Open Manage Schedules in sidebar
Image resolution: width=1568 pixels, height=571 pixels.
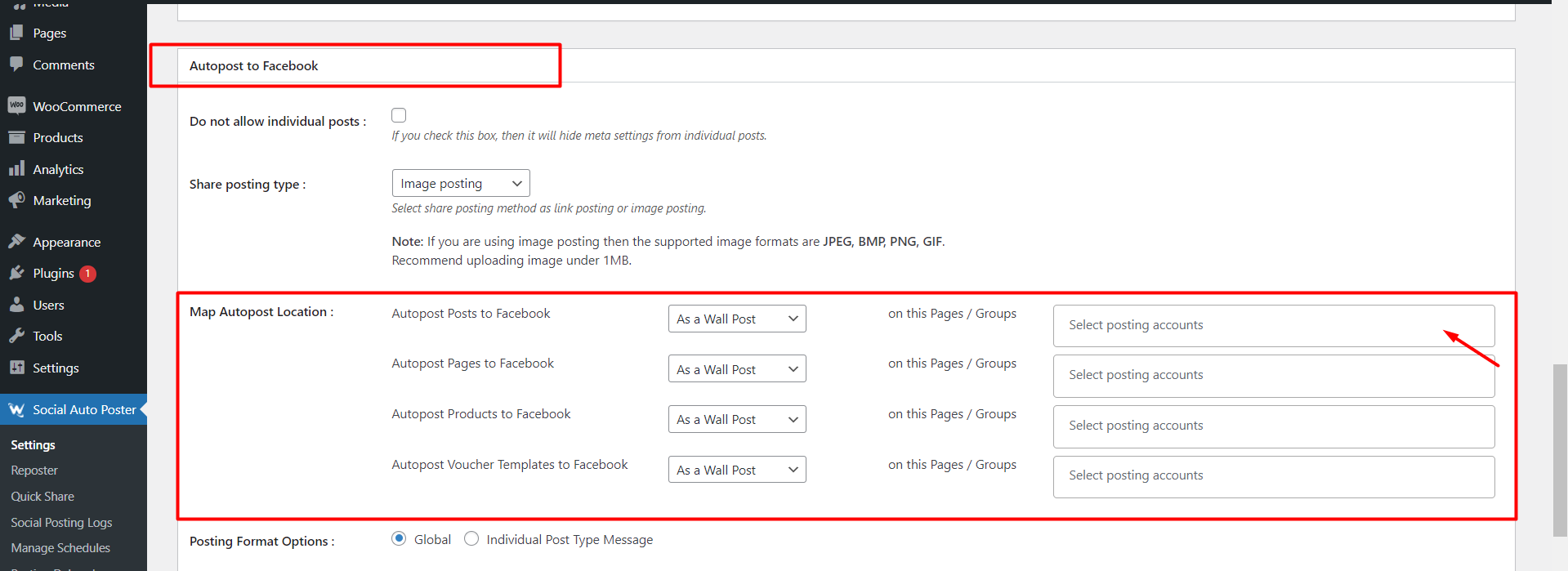point(60,548)
